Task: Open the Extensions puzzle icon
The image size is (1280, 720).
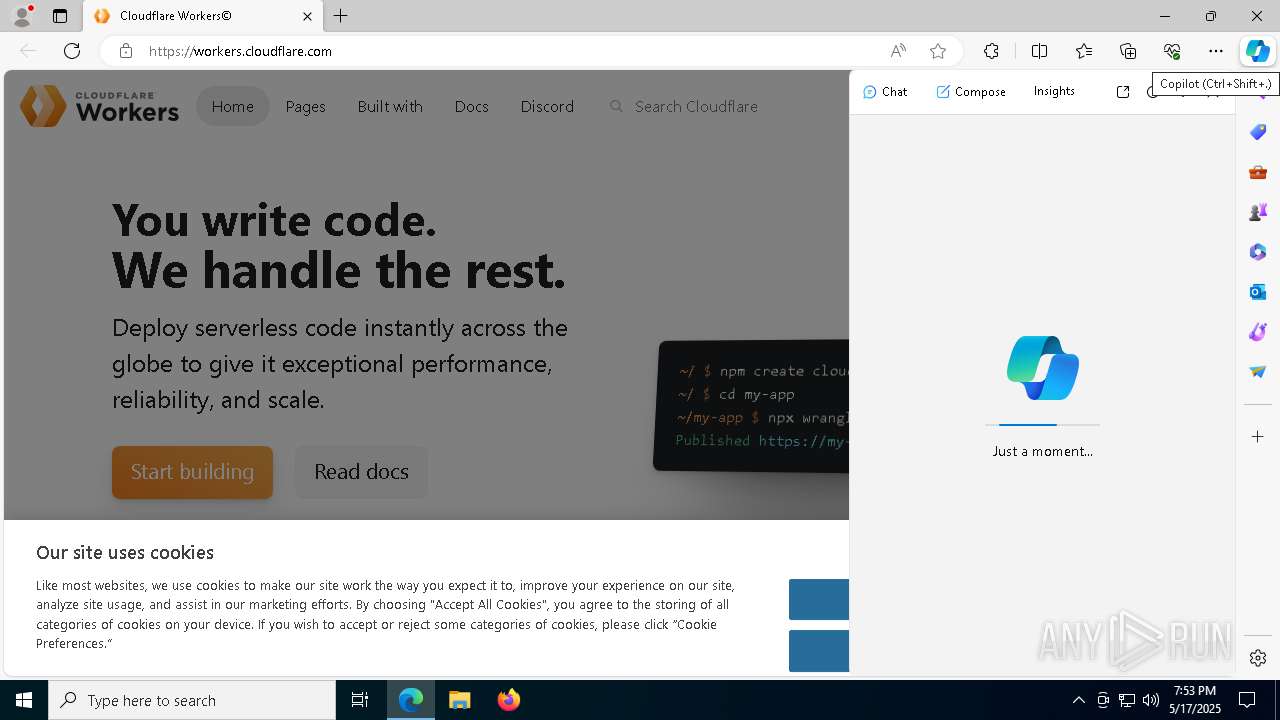Action: [x=991, y=51]
